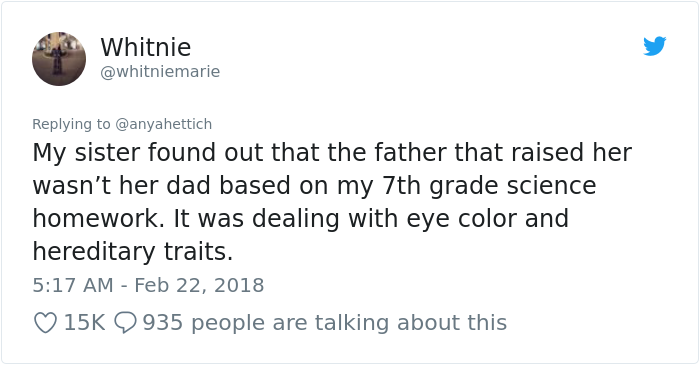Screen dimensions: 700x365
Task: Click the number 935 beside the bubble
Action: (162, 323)
